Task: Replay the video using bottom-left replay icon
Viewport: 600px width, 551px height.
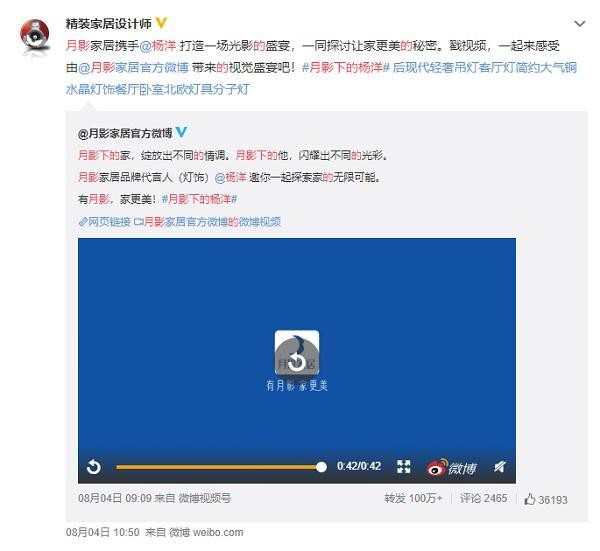Action: (94, 467)
